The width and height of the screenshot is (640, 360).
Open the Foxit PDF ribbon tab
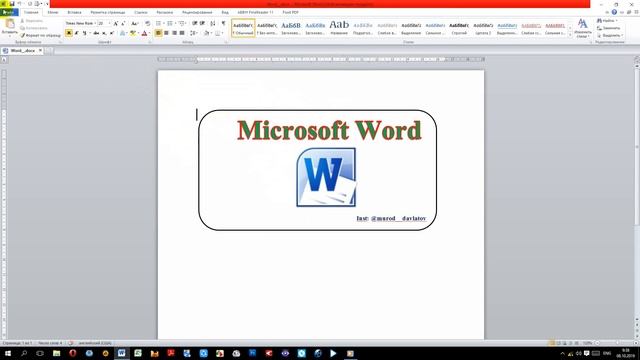(291, 12)
